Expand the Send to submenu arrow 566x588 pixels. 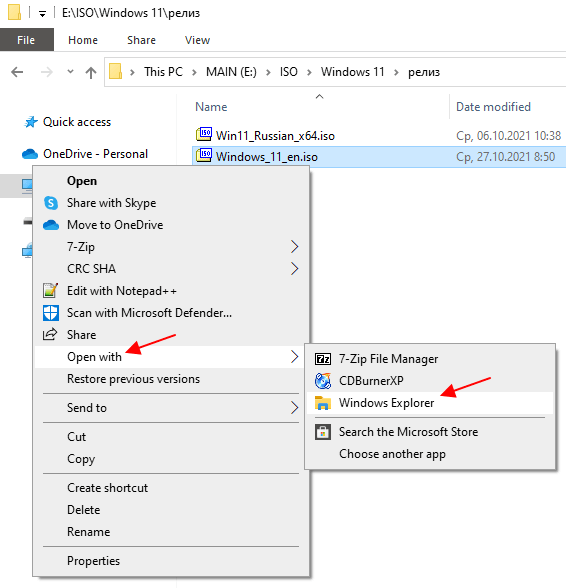point(294,408)
